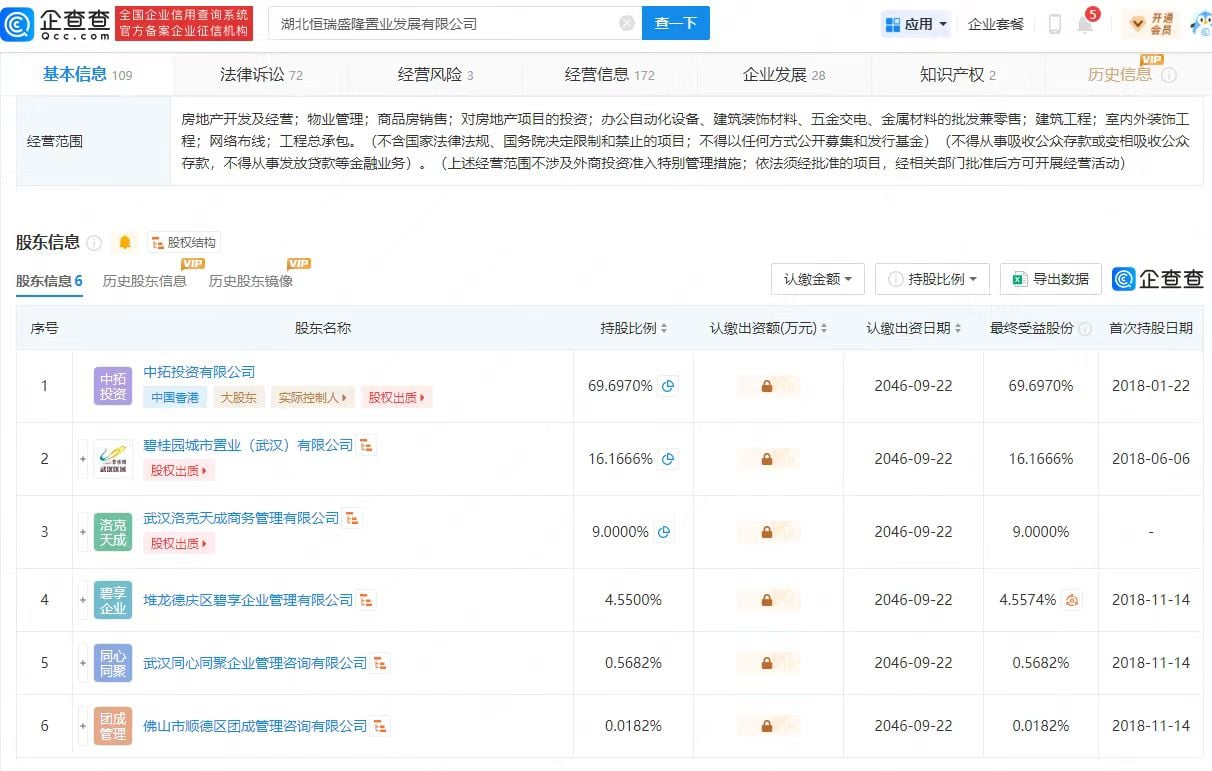1212x771 pixels.
Task: Open the 历史信息 VIP tab
Action: (1120, 75)
